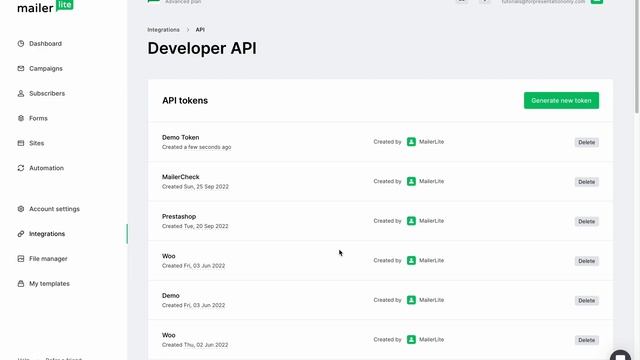Screen dimensions: 640x360
Task: Click the "Demo Token" name
Action: (x=180, y=138)
